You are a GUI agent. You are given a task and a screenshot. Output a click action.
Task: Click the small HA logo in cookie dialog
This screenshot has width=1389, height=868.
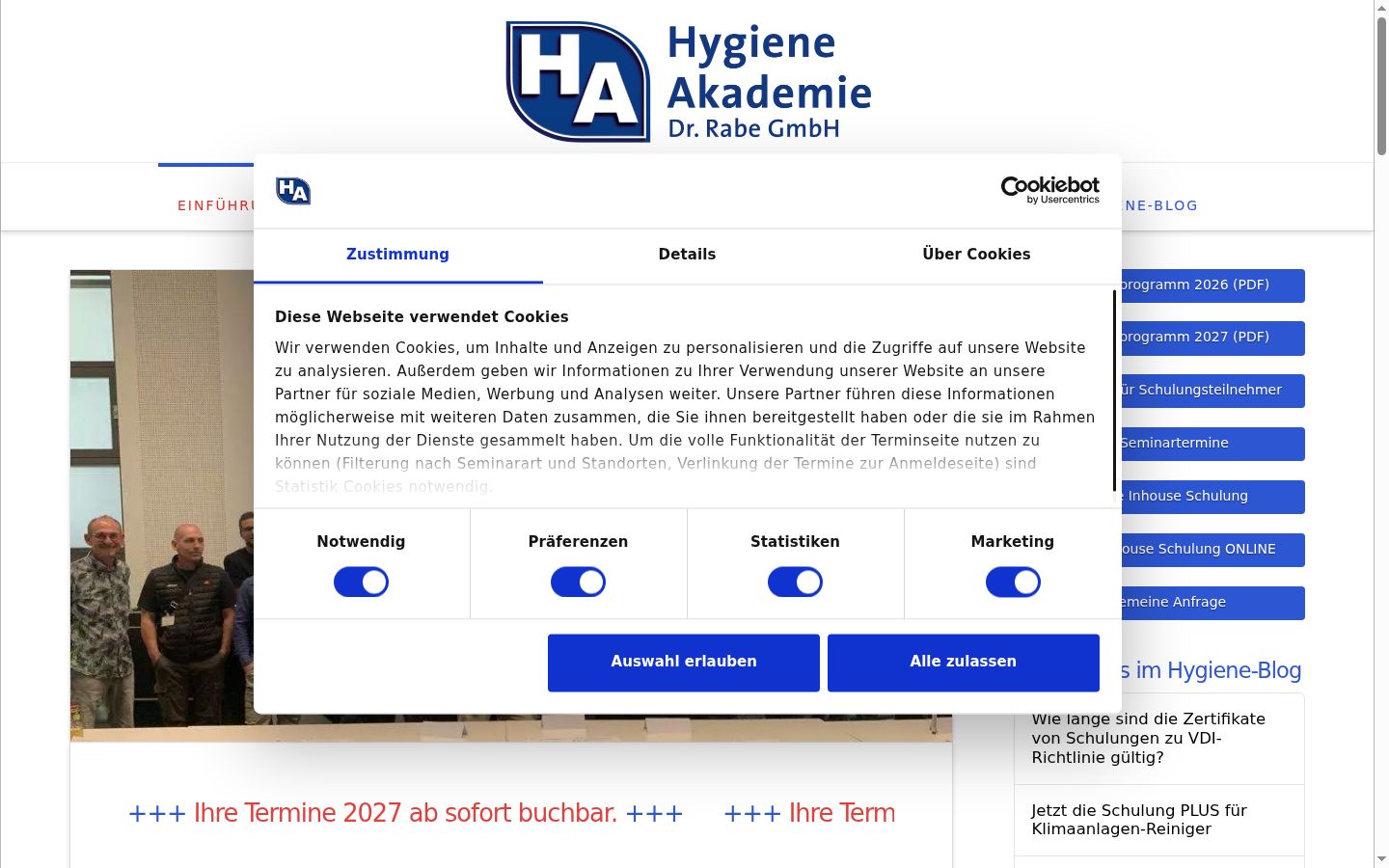[x=293, y=191]
